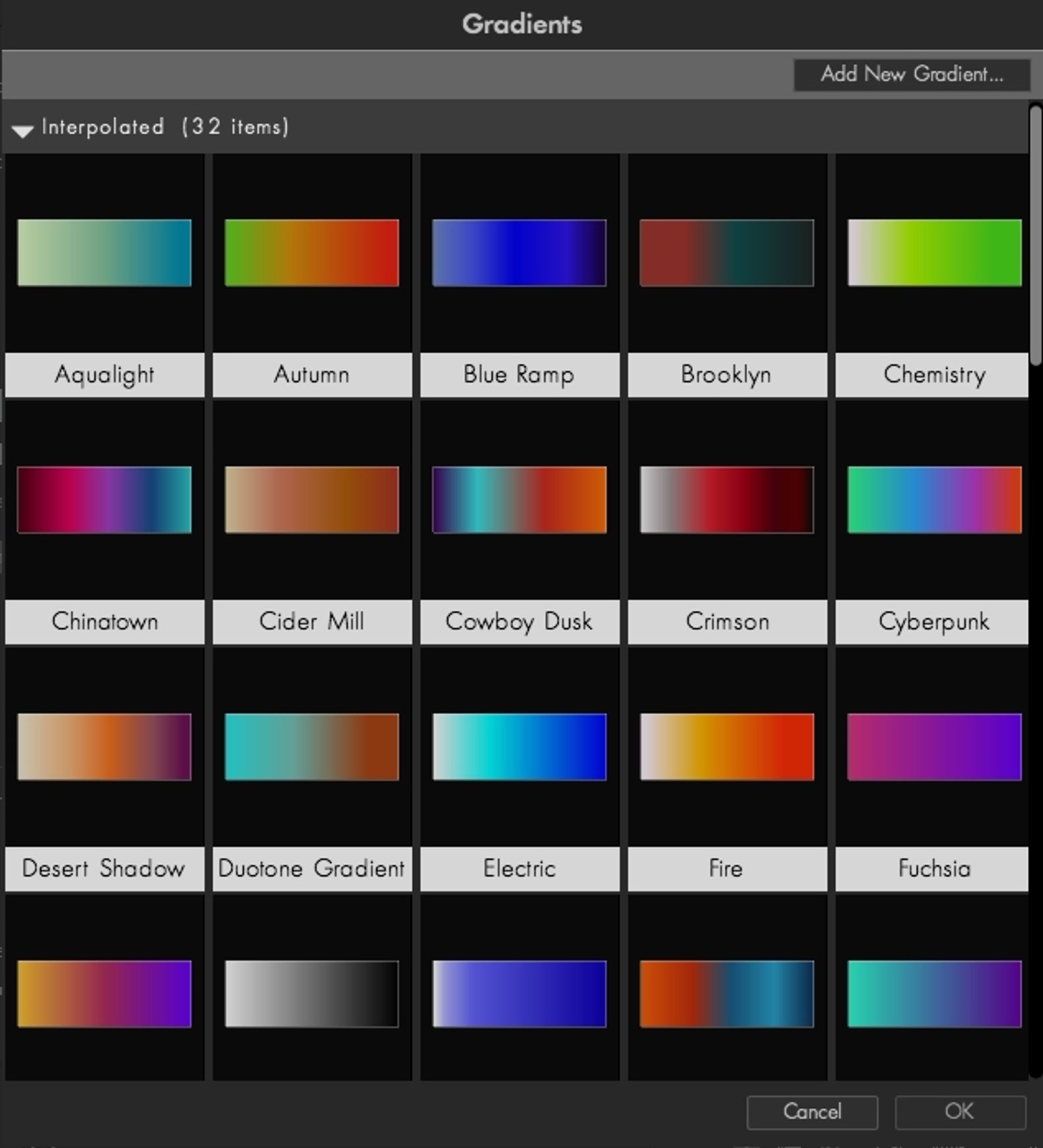The height and width of the screenshot is (1148, 1043).
Task: Select the Fire gradient swatch
Action: pos(727,747)
